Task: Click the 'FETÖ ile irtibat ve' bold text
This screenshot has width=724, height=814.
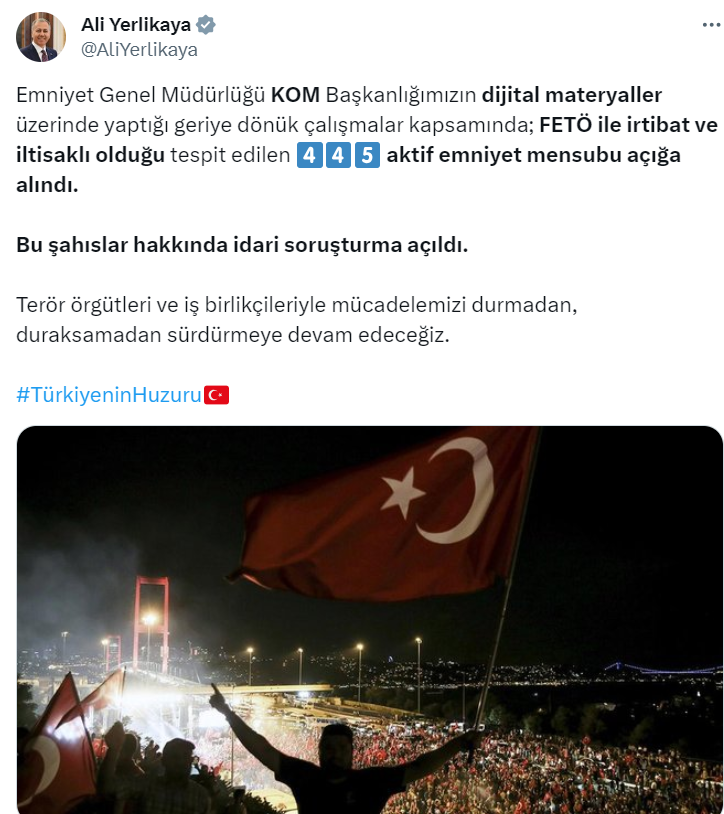Action: (629, 125)
